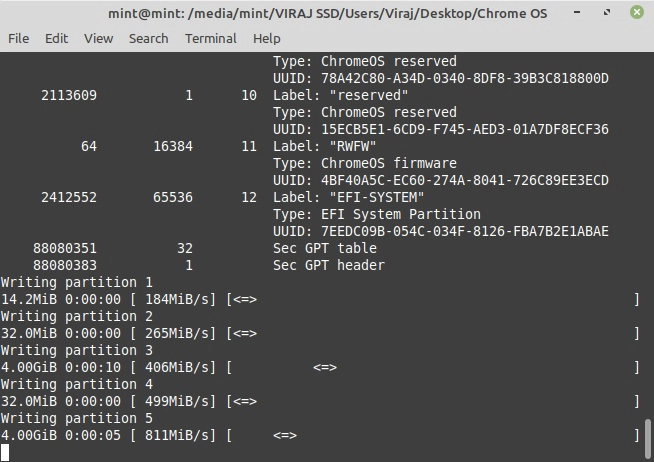The height and width of the screenshot is (462, 654).
Task: Click the window title bar text
Action: pos(326,13)
